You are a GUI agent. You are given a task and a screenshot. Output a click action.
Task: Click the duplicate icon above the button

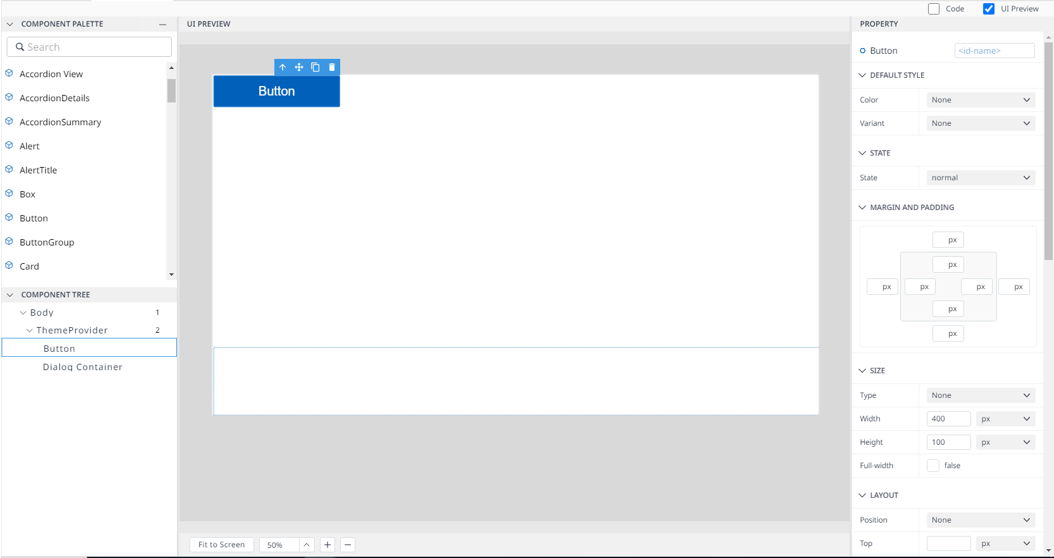coord(315,67)
